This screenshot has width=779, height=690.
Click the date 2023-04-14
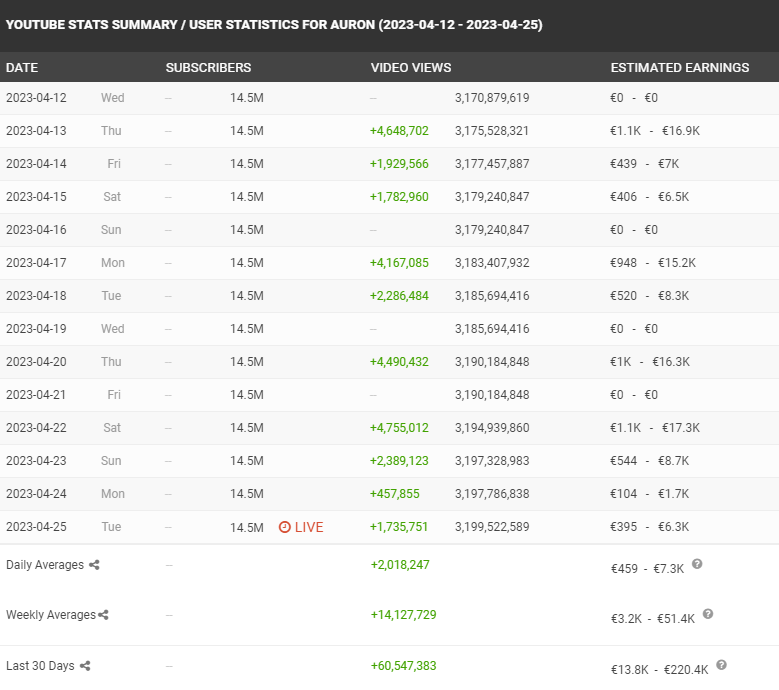36,164
